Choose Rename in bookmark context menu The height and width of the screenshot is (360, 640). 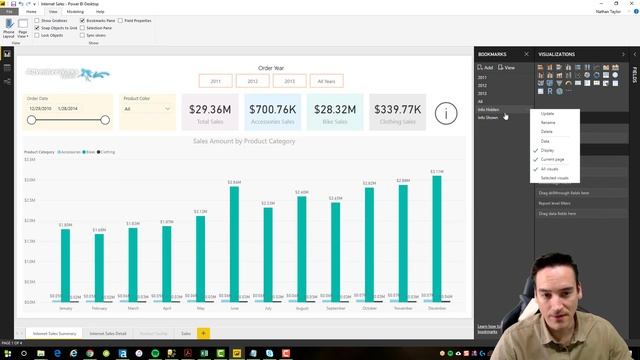point(548,122)
